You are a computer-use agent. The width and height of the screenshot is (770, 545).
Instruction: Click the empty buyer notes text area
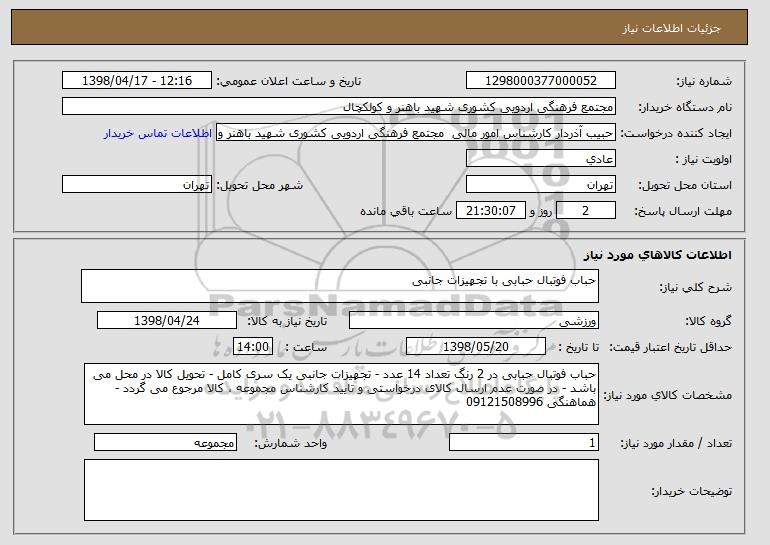coord(341,490)
